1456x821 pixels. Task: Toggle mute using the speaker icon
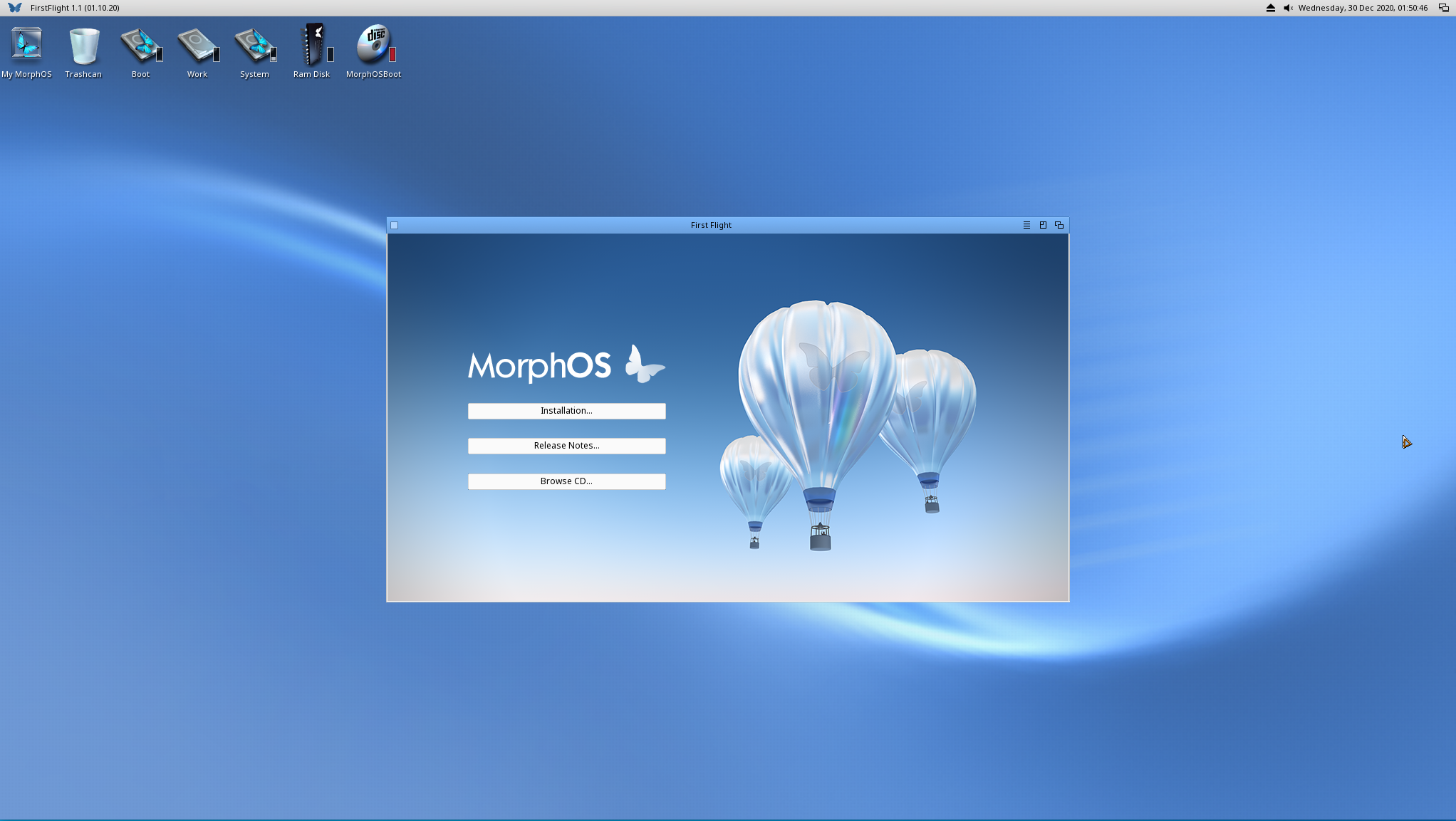pos(1287,8)
